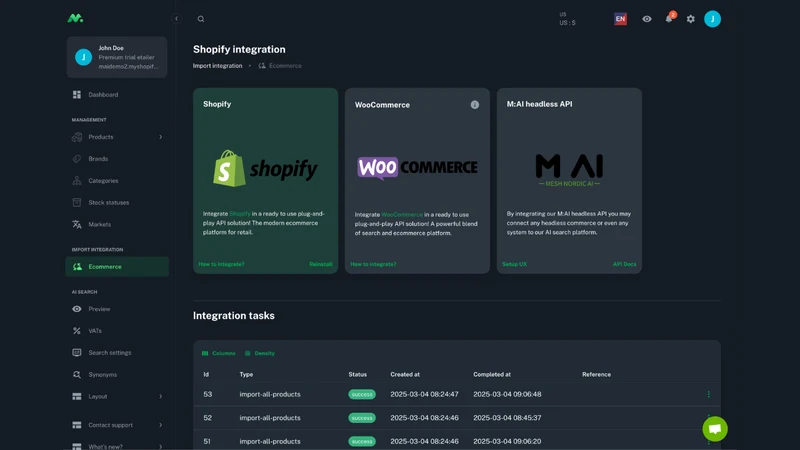Switch language using the EN flag icon
This screenshot has height=450, width=800.
click(x=620, y=19)
